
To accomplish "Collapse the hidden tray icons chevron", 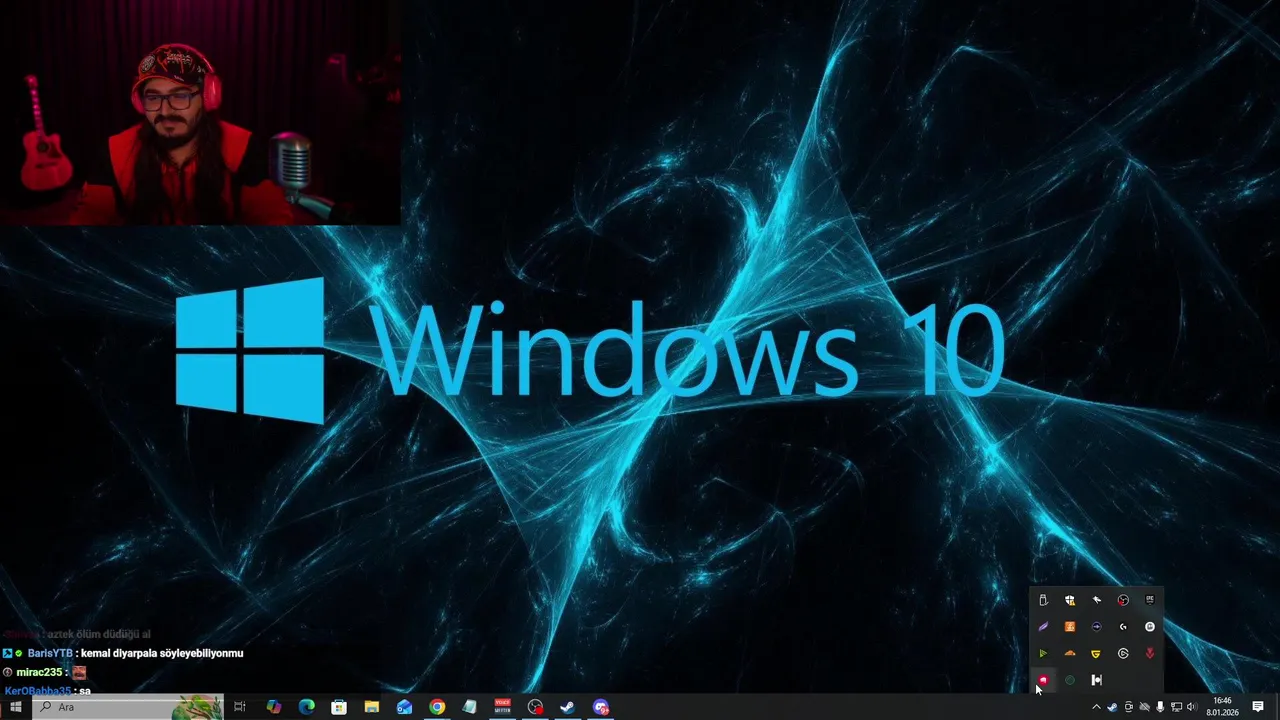I will click(1096, 707).
